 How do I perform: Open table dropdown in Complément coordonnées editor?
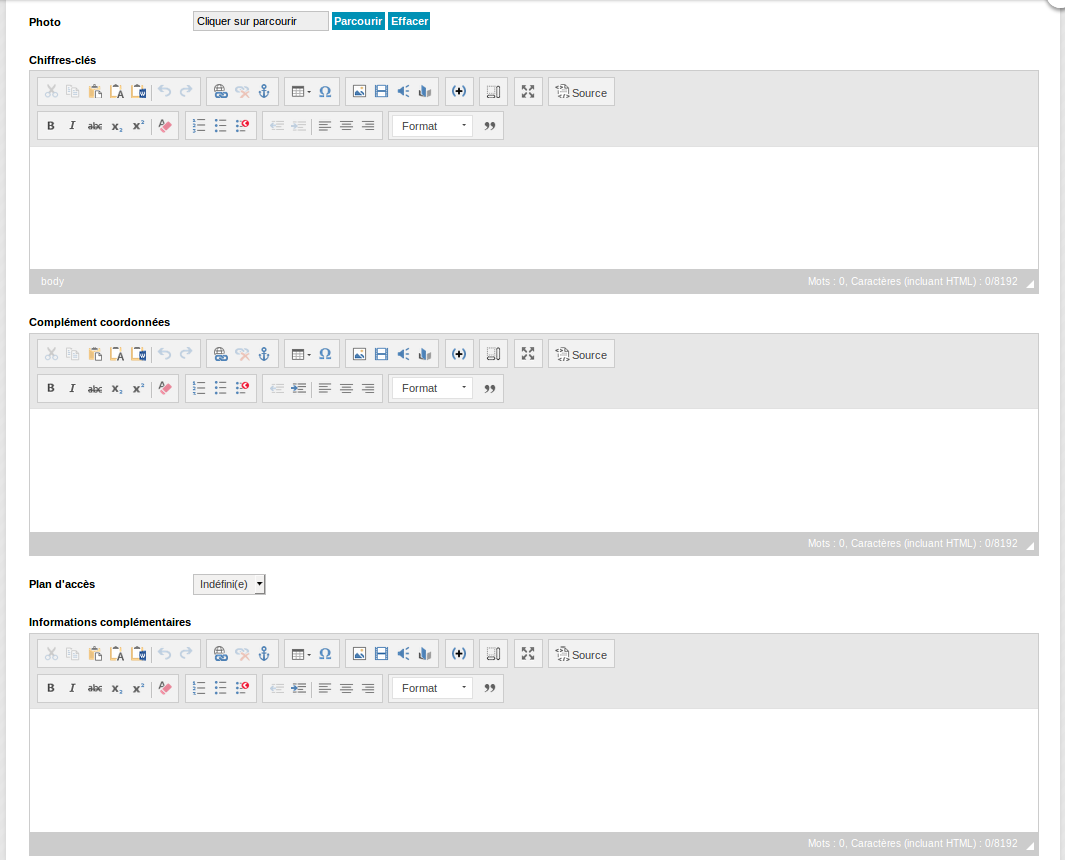tap(301, 354)
